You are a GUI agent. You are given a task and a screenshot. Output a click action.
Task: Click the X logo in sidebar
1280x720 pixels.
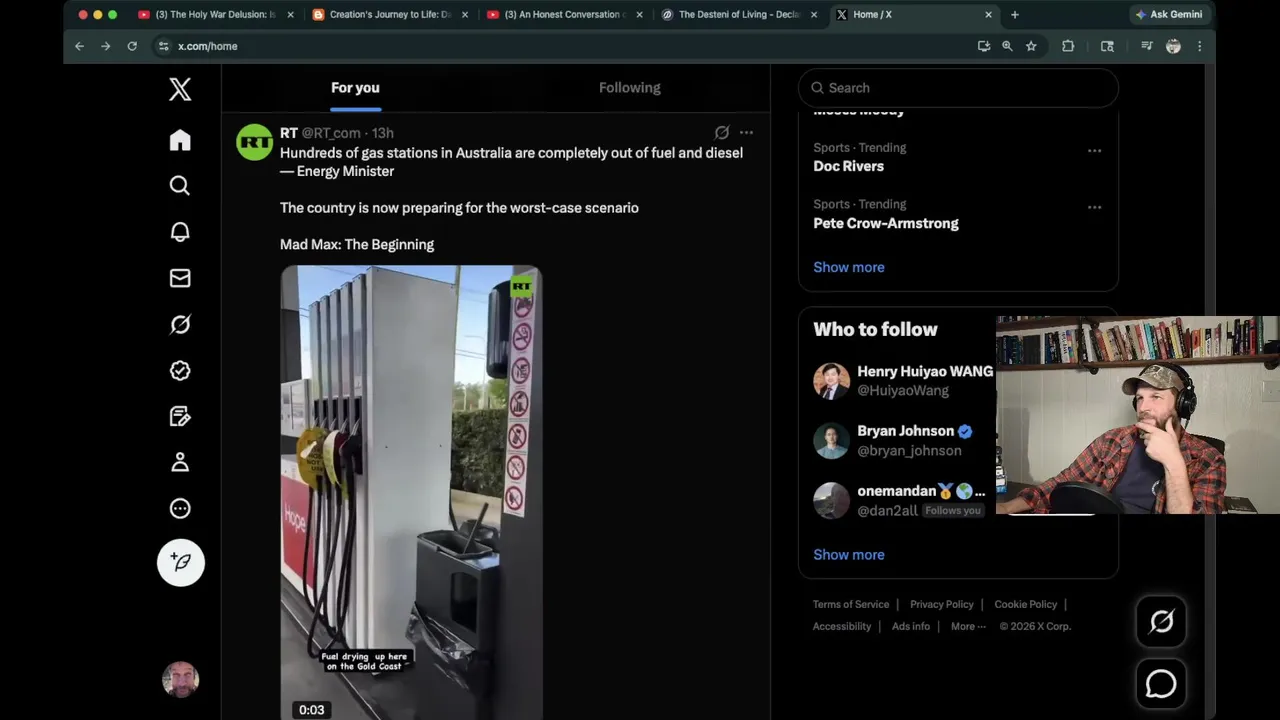[x=180, y=89]
